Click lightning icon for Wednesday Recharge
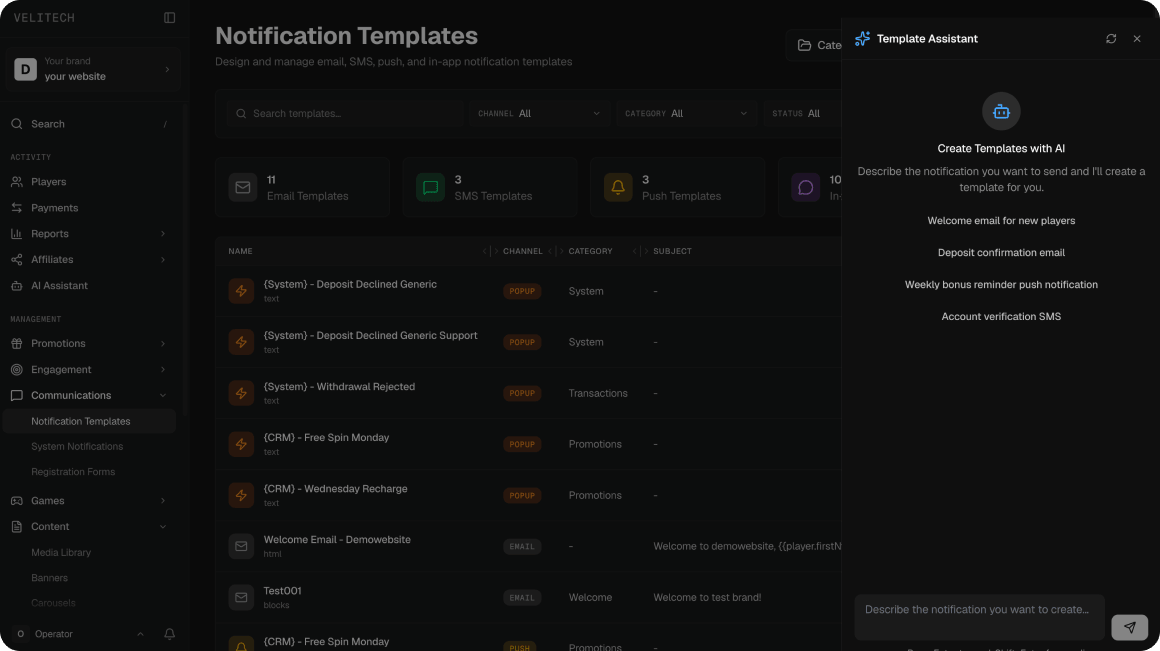The height and width of the screenshot is (651, 1160). pyautogui.click(x=241, y=496)
